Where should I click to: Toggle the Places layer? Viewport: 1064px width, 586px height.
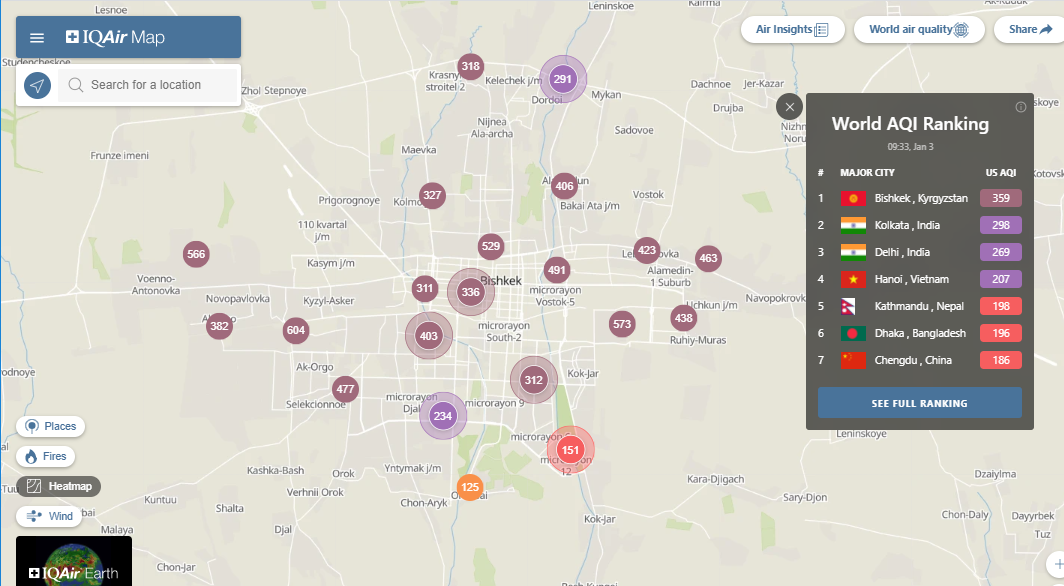pos(51,426)
